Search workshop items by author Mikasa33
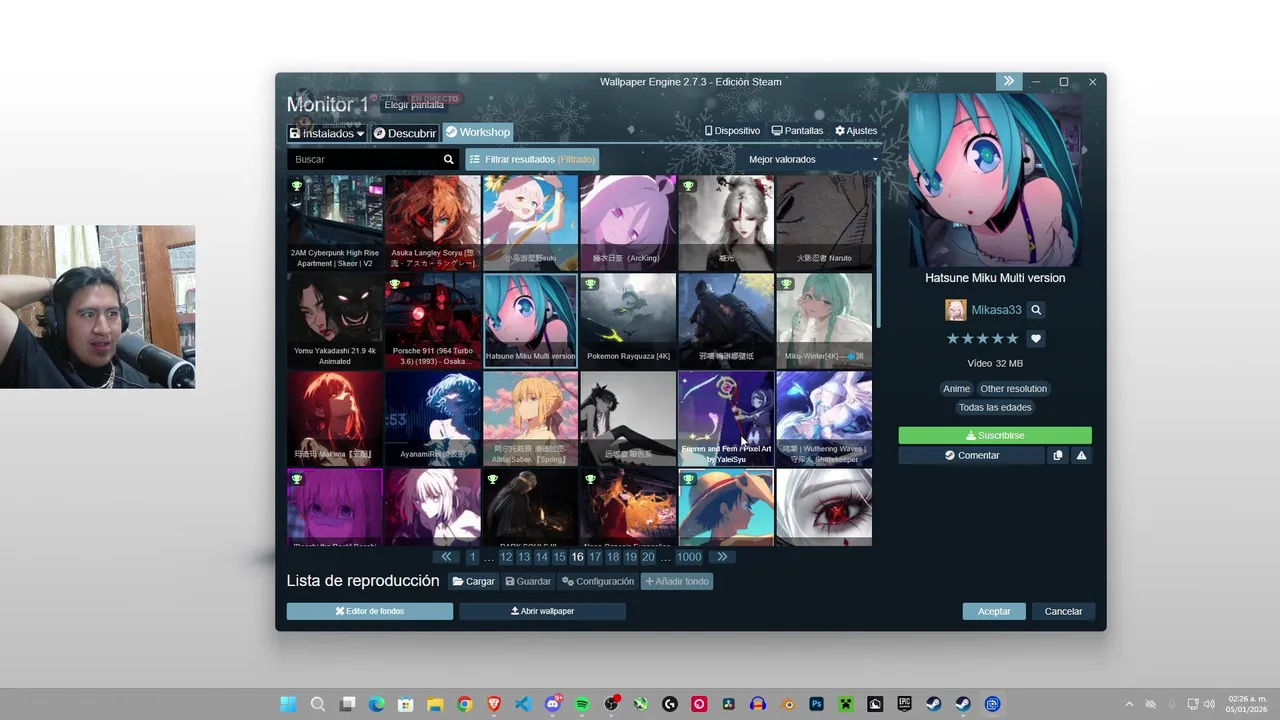 pos(1036,310)
